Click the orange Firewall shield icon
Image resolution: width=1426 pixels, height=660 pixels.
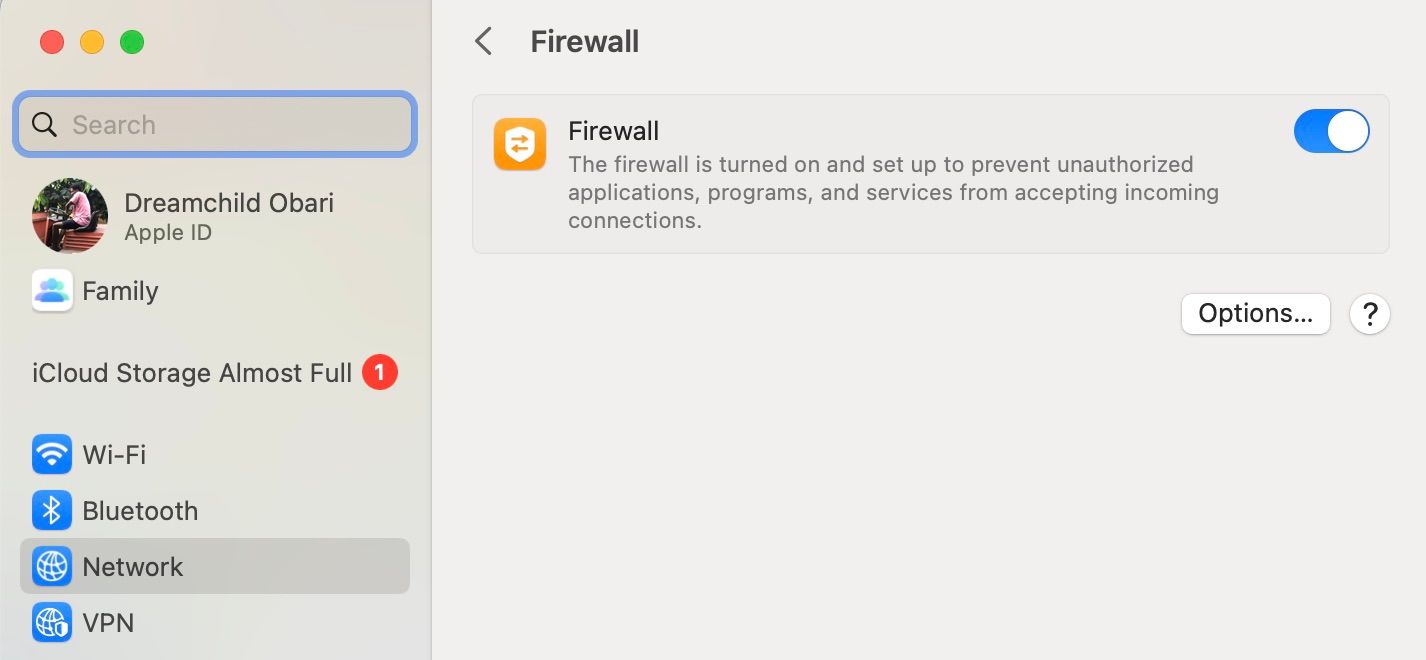520,145
